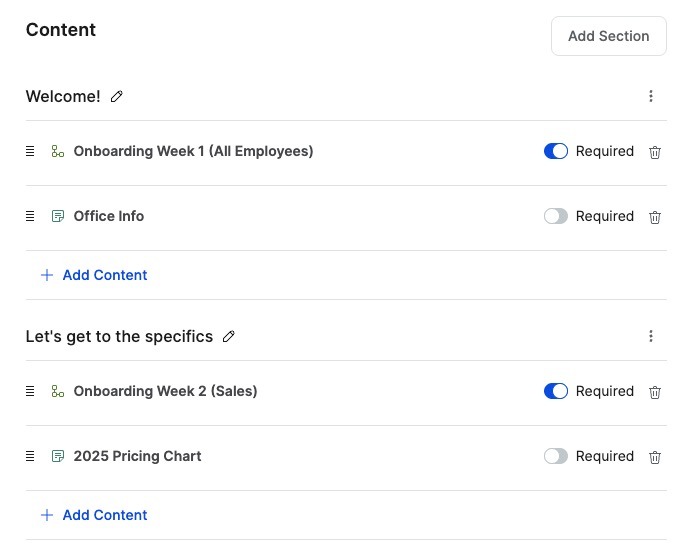Click drag handle for Onboarding Week 1

point(30,151)
